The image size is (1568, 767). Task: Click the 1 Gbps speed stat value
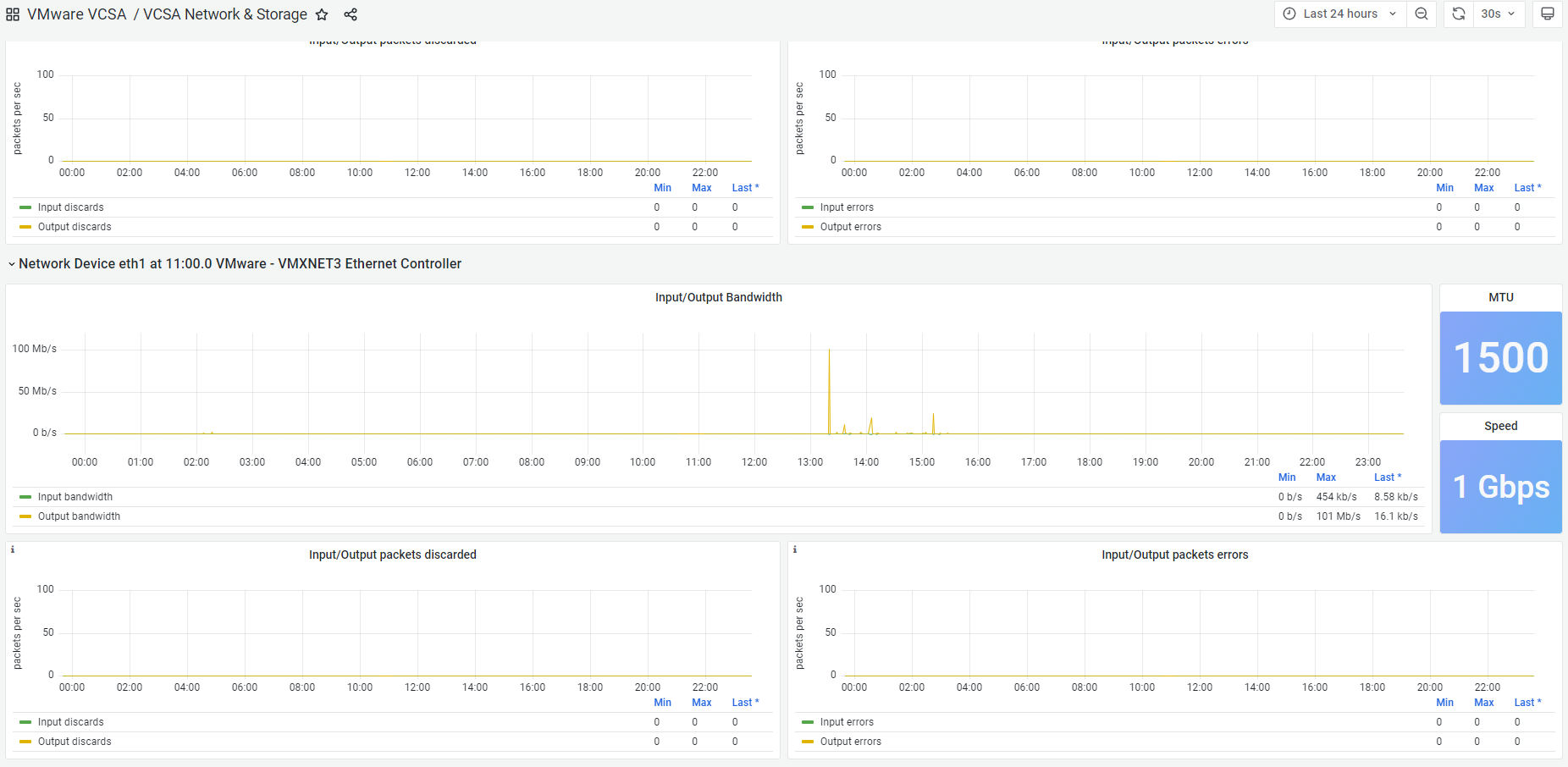click(x=1501, y=487)
